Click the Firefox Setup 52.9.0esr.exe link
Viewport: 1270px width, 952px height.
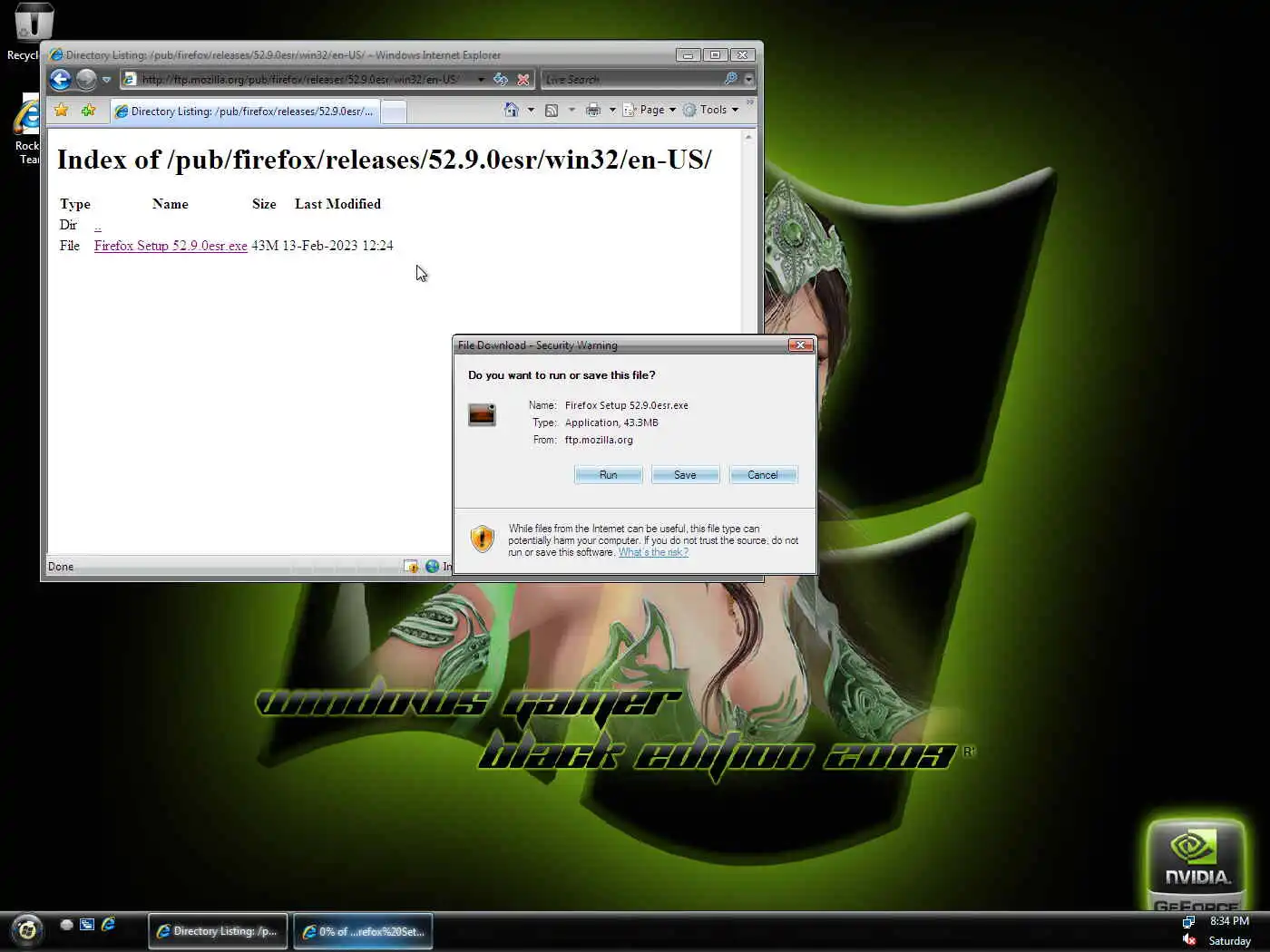point(171,246)
